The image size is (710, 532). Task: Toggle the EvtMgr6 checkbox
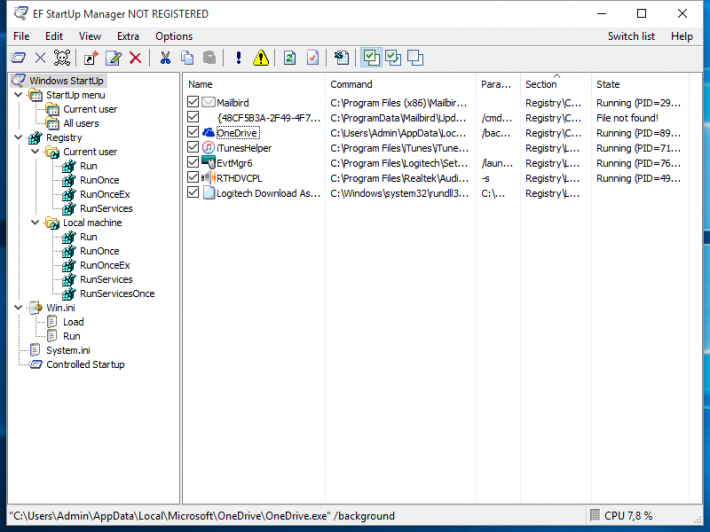pyautogui.click(x=193, y=162)
